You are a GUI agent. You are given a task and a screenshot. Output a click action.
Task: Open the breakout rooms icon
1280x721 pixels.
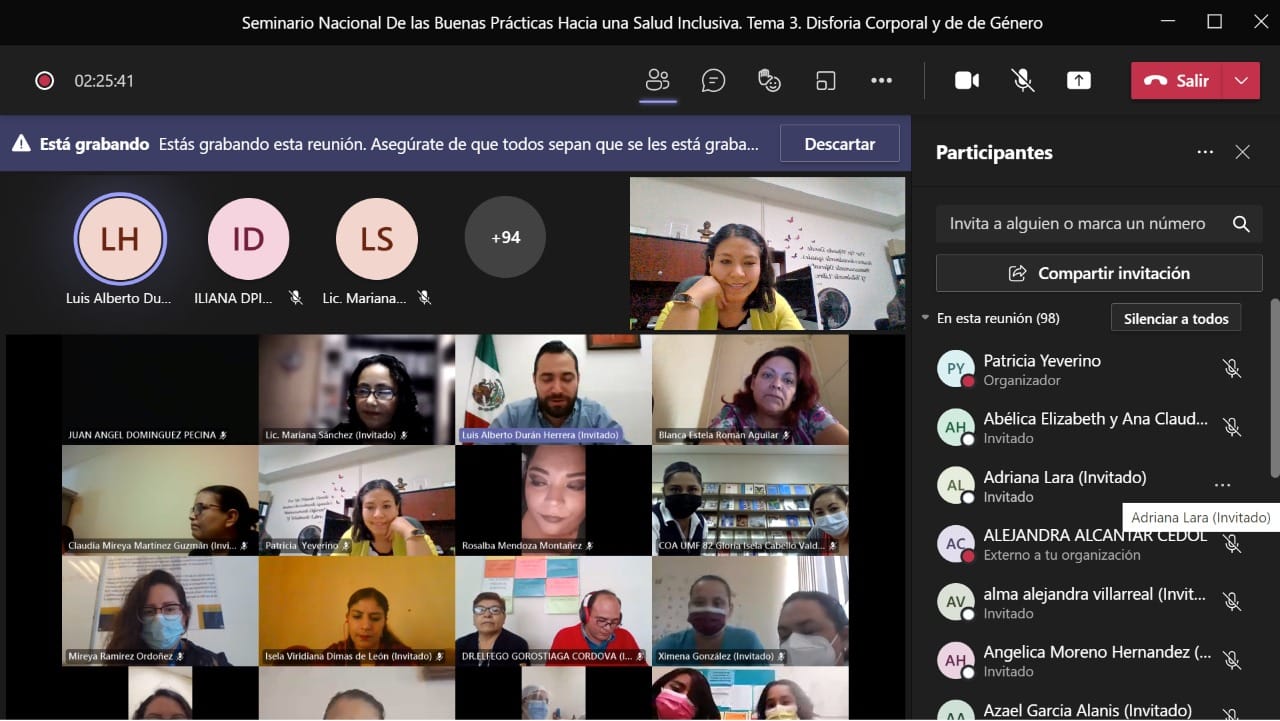(825, 81)
